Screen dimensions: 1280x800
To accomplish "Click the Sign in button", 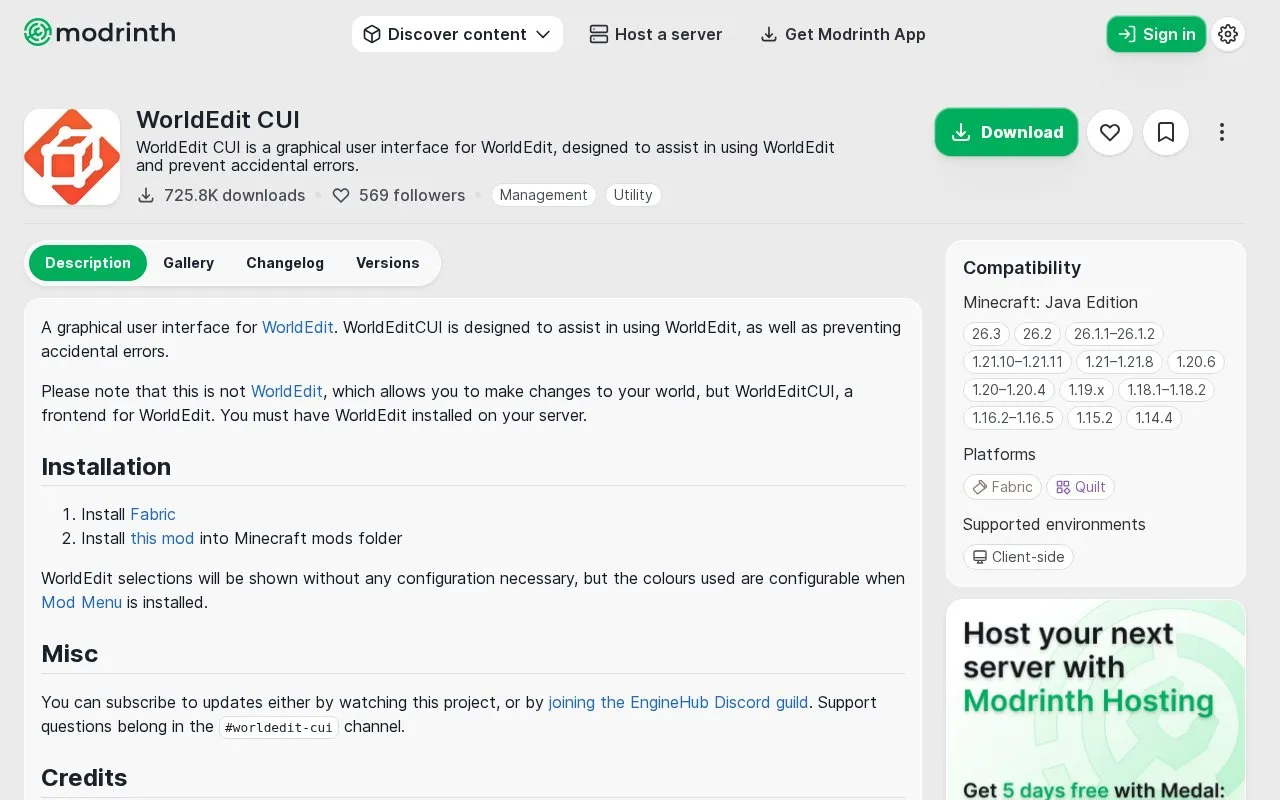I will pos(1156,34).
